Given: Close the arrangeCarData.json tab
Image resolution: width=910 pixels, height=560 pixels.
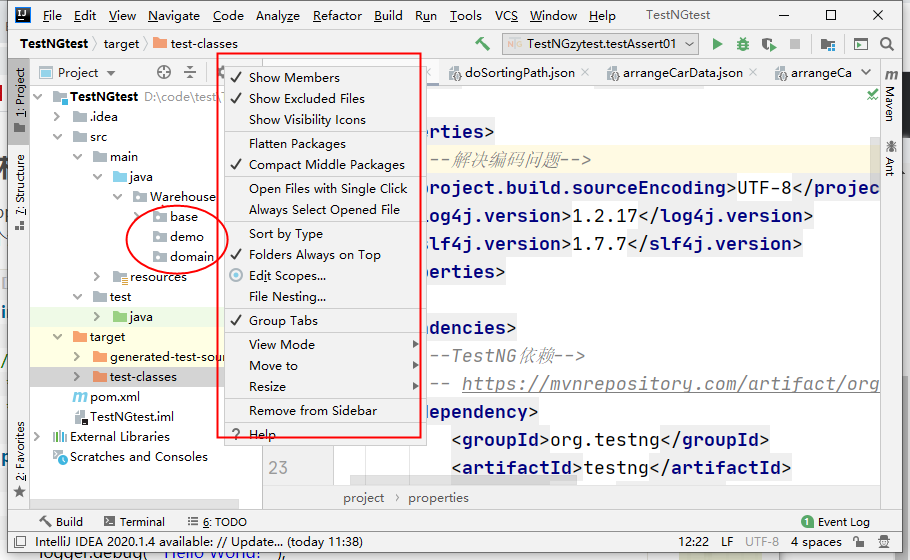Looking at the screenshot, I should point(753,72).
